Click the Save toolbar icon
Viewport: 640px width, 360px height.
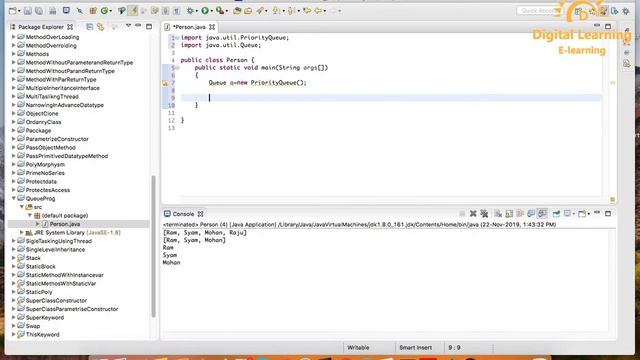point(27,11)
